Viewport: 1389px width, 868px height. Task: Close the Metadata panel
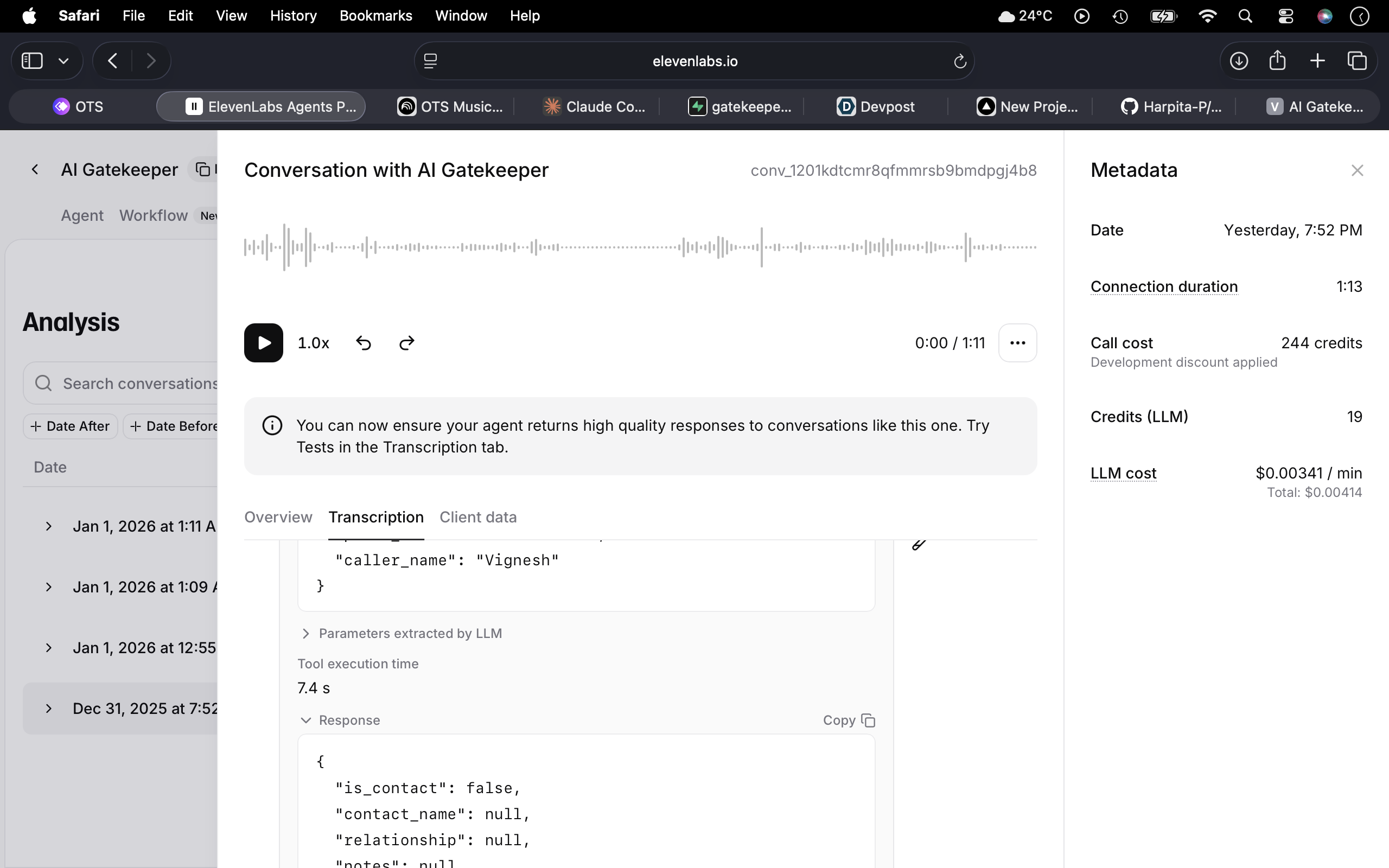[1357, 170]
